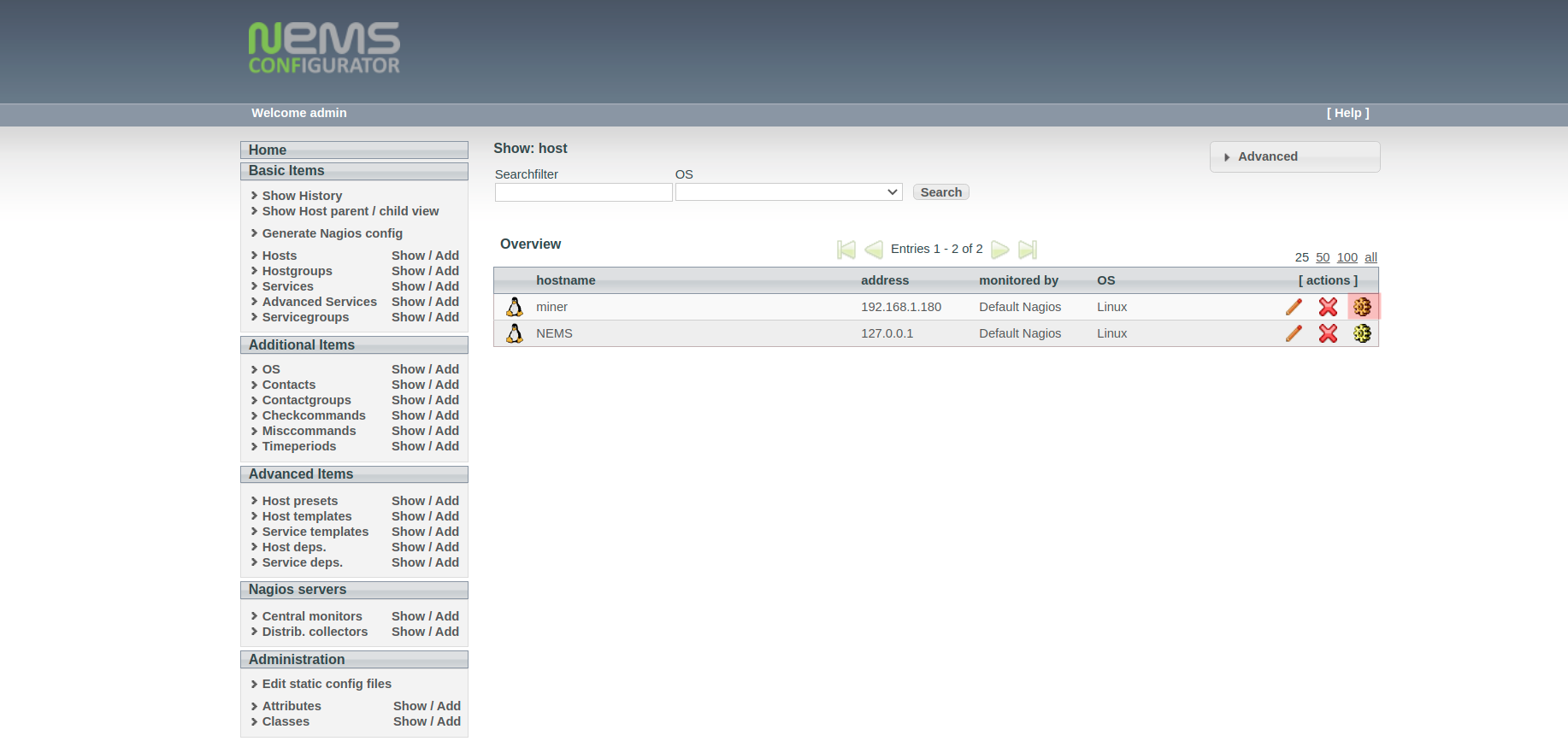
Task: Click the Linux penguin icon for miner
Action: tap(515, 307)
